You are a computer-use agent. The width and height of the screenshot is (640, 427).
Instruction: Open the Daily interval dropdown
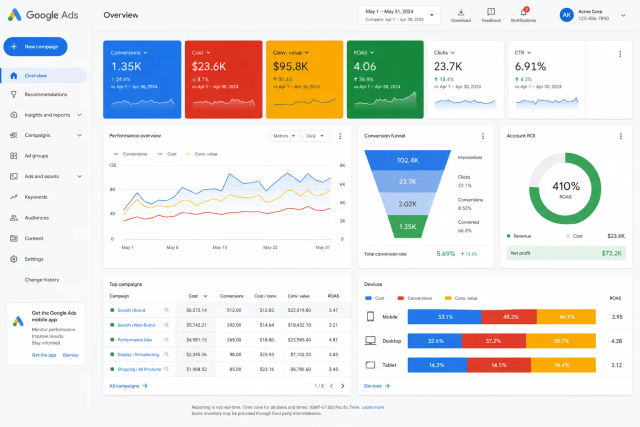click(x=316, y=136)
